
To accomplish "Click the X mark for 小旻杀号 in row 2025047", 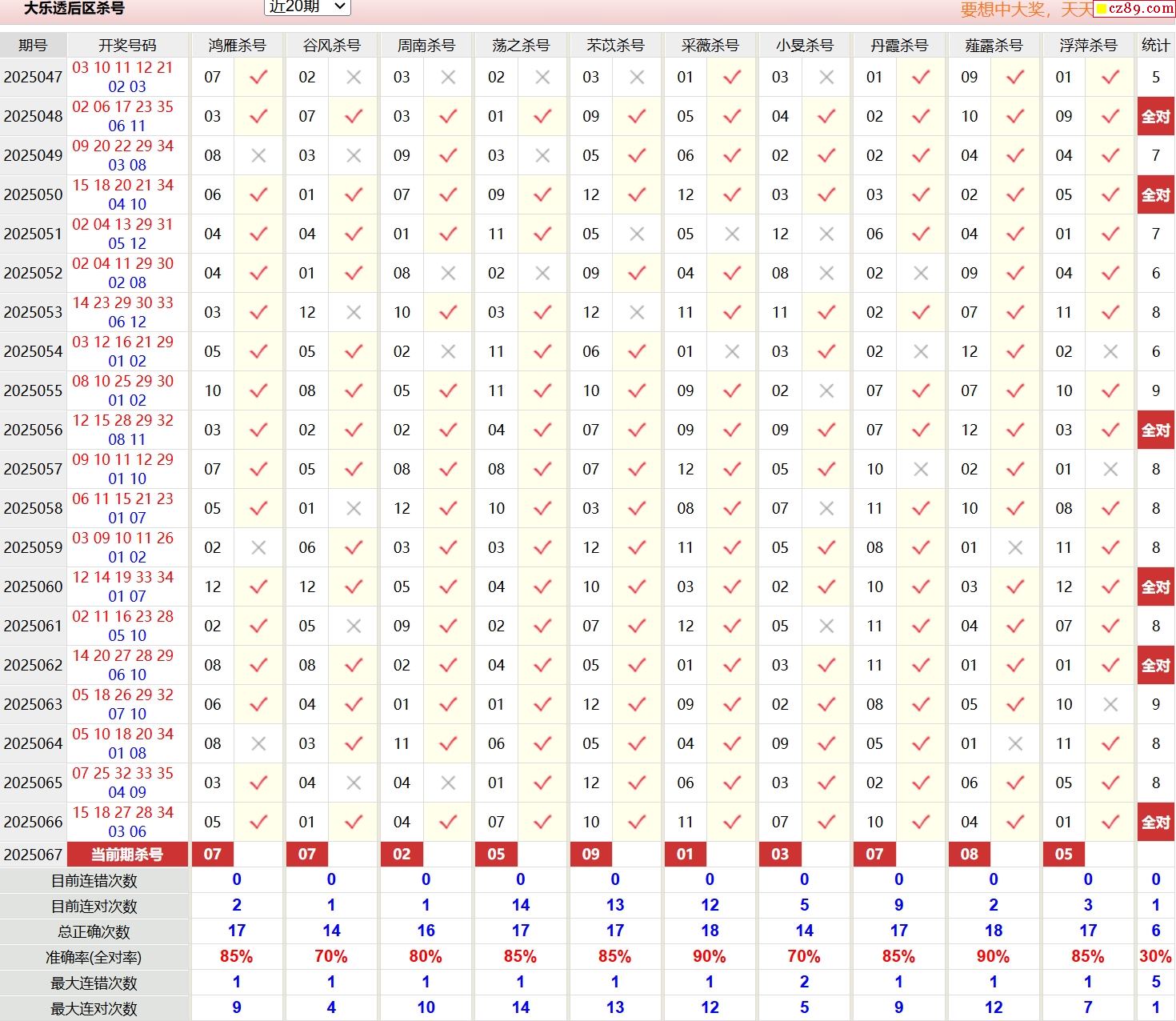I will point(826,78).
